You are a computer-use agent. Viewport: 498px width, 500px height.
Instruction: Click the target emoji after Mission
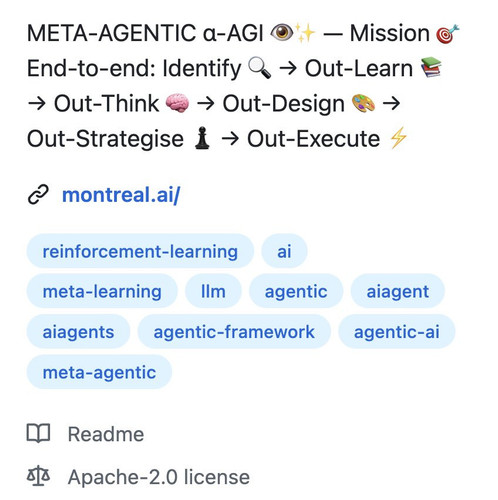(x=448, y=34)
